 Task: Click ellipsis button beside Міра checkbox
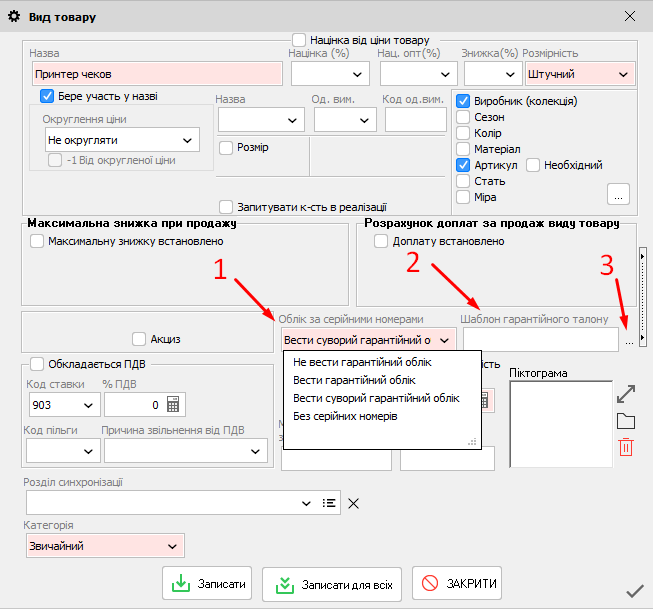tap(619, 193)
